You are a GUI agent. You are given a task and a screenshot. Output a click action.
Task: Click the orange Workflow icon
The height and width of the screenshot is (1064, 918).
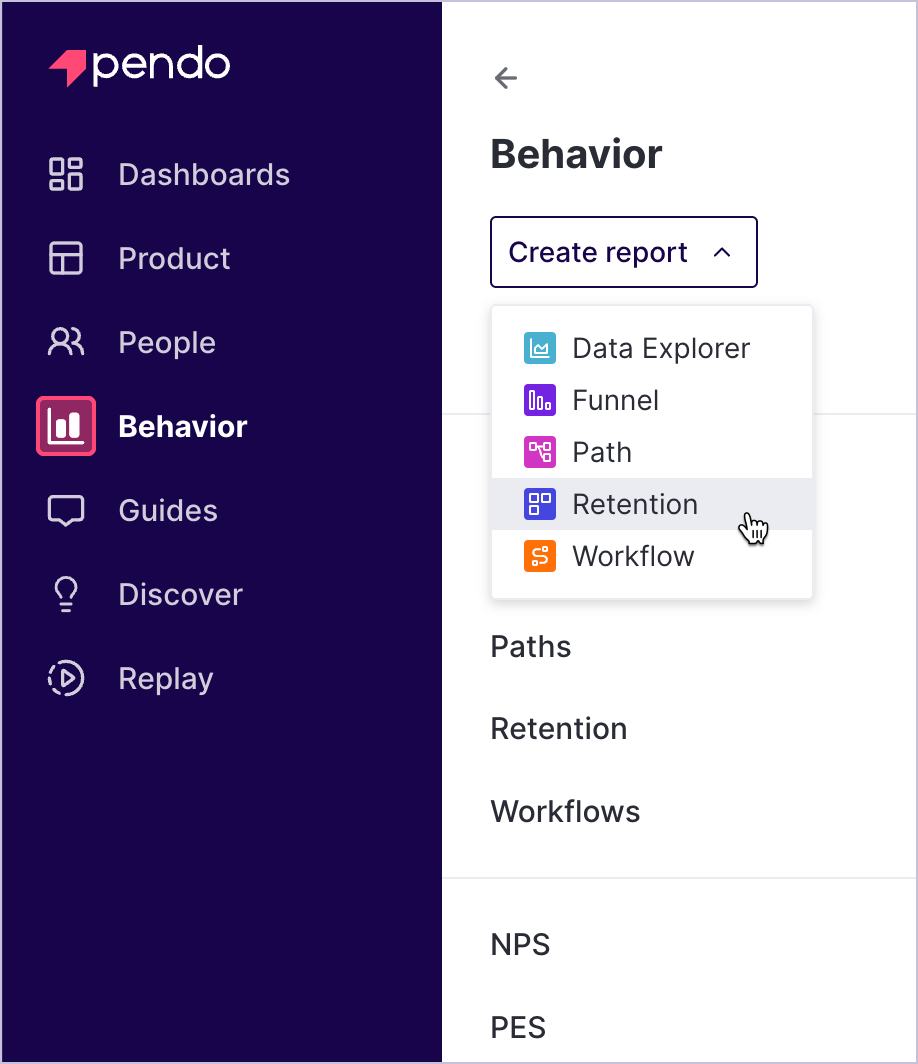click(x=540, y=556)
